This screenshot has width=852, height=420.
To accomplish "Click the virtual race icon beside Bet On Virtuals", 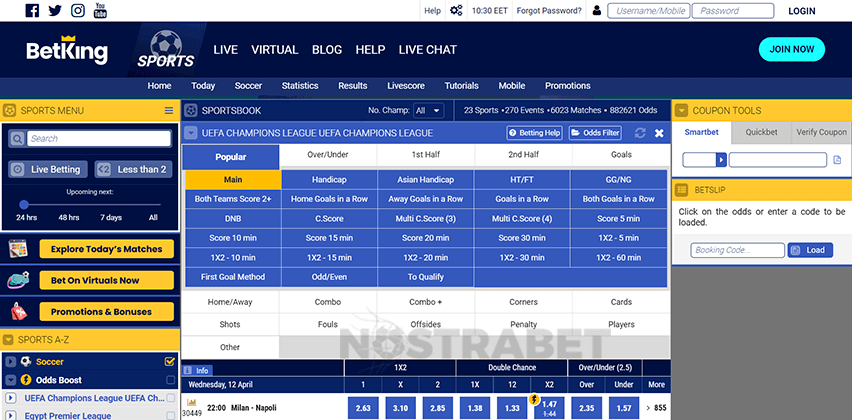I will 18,280.
